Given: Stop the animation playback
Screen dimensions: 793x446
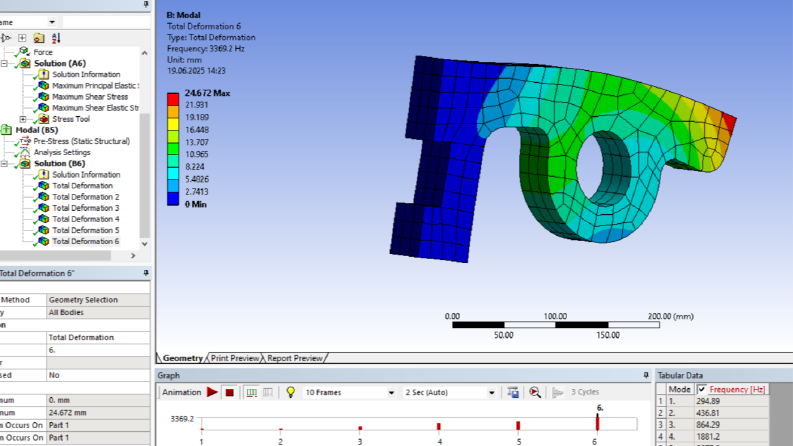Looking at the screenshot, I should pos(230,392).
